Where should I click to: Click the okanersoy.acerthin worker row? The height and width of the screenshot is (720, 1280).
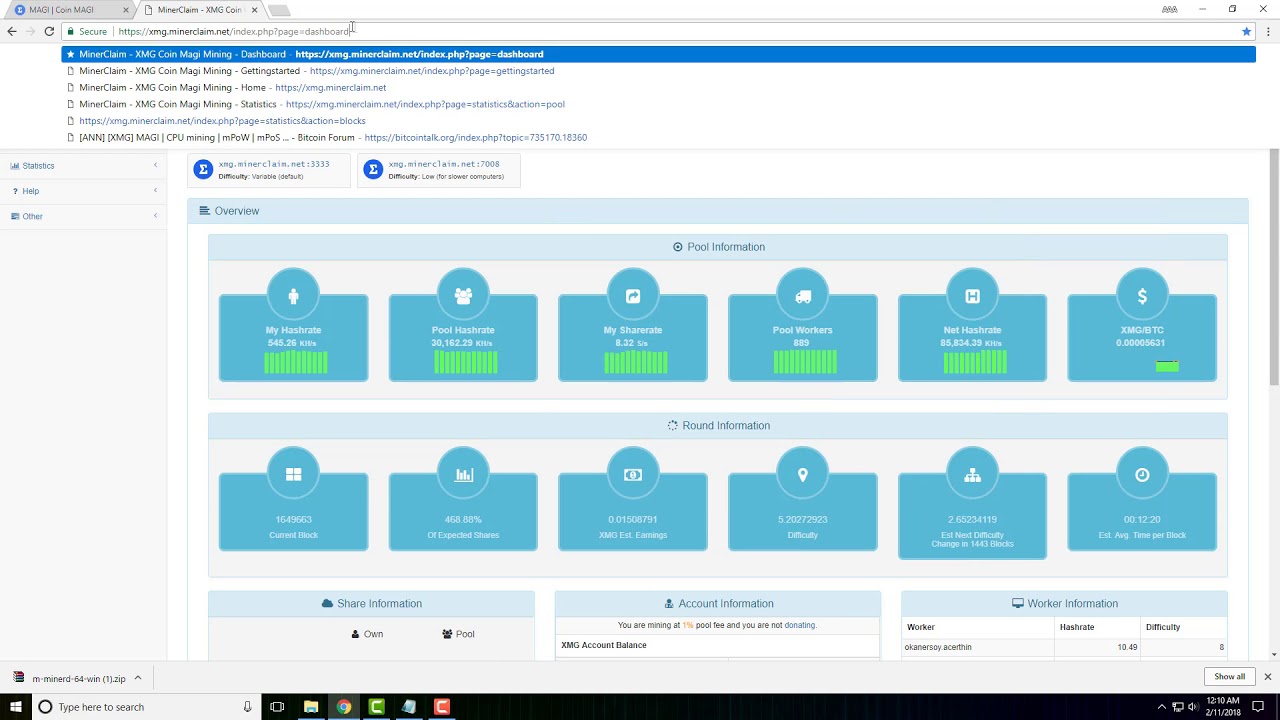pos(1064,647)
